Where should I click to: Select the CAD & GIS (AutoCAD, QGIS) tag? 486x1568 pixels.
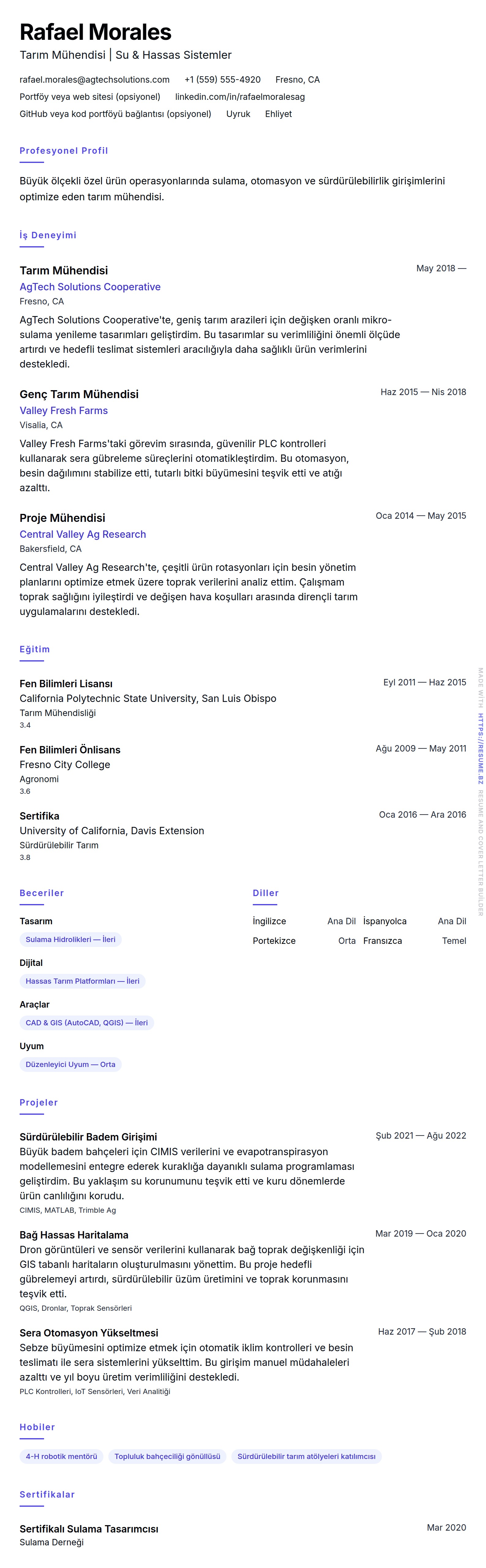[x=86, y=1023]
